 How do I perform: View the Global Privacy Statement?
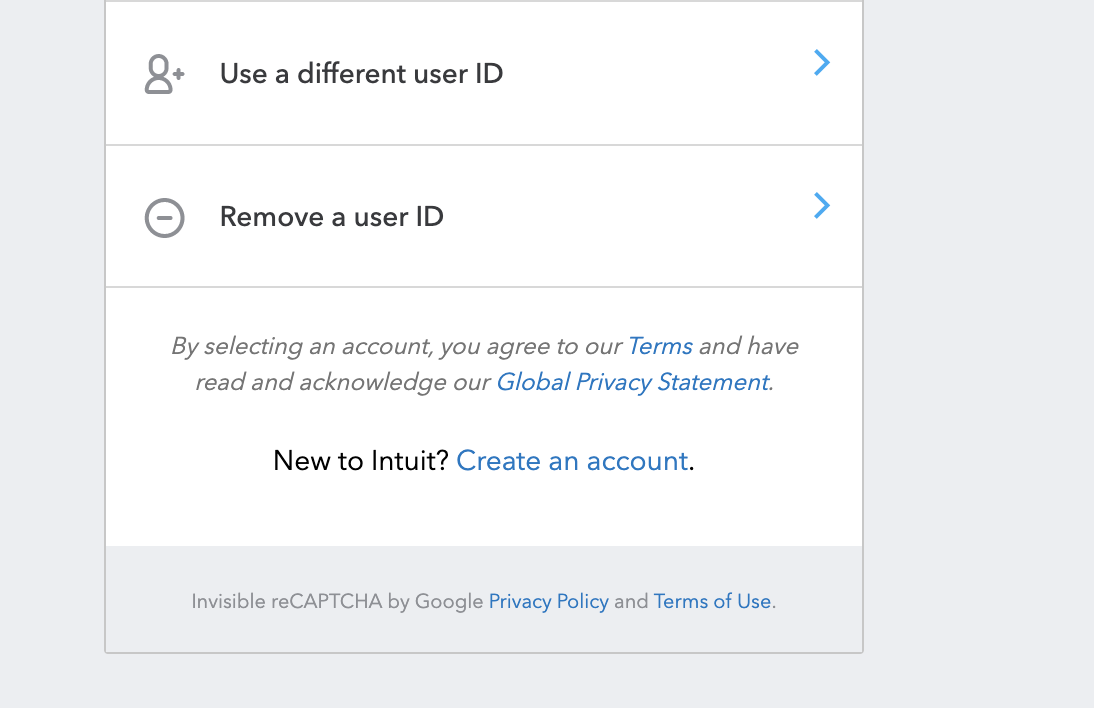tap(631, 382)
